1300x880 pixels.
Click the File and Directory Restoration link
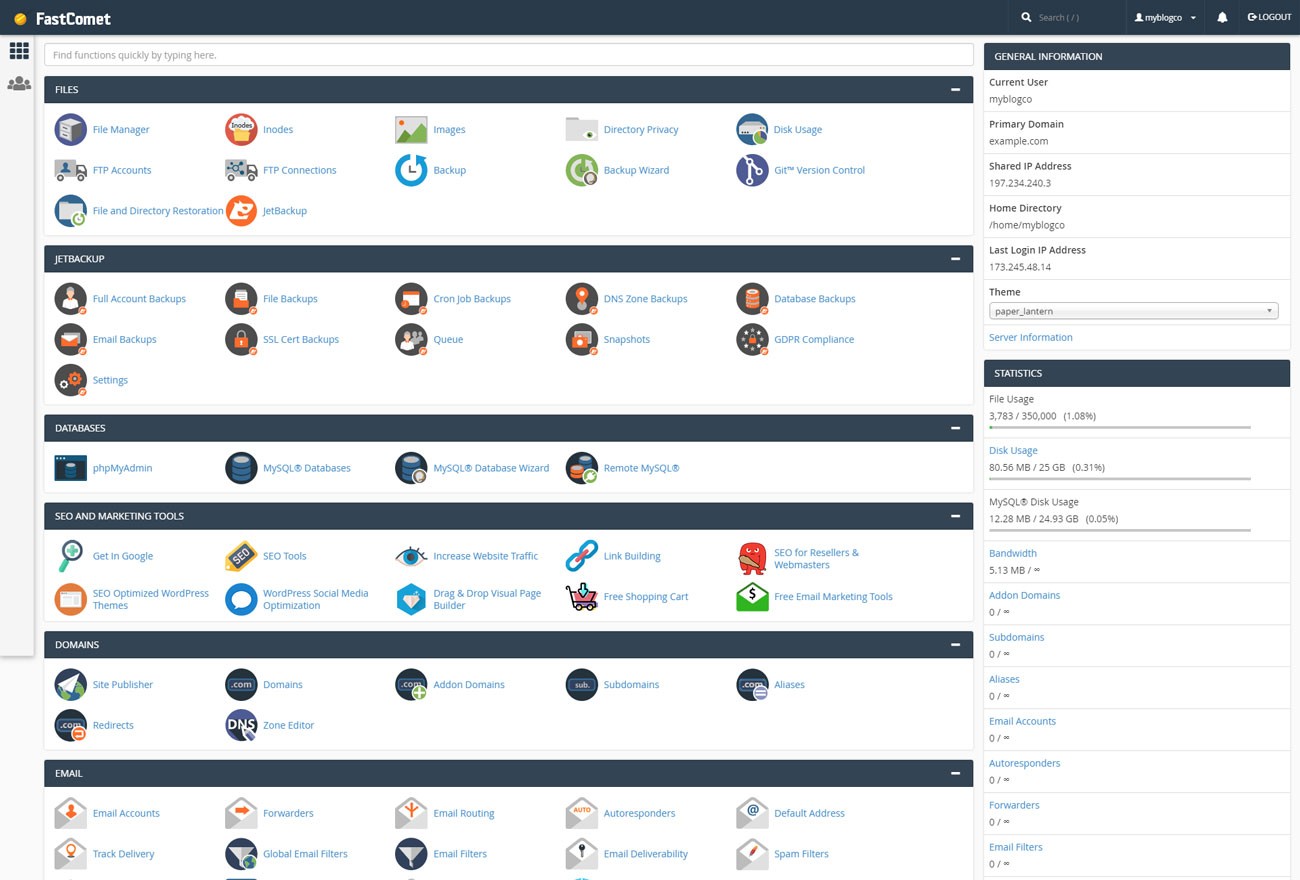(158, 211)
